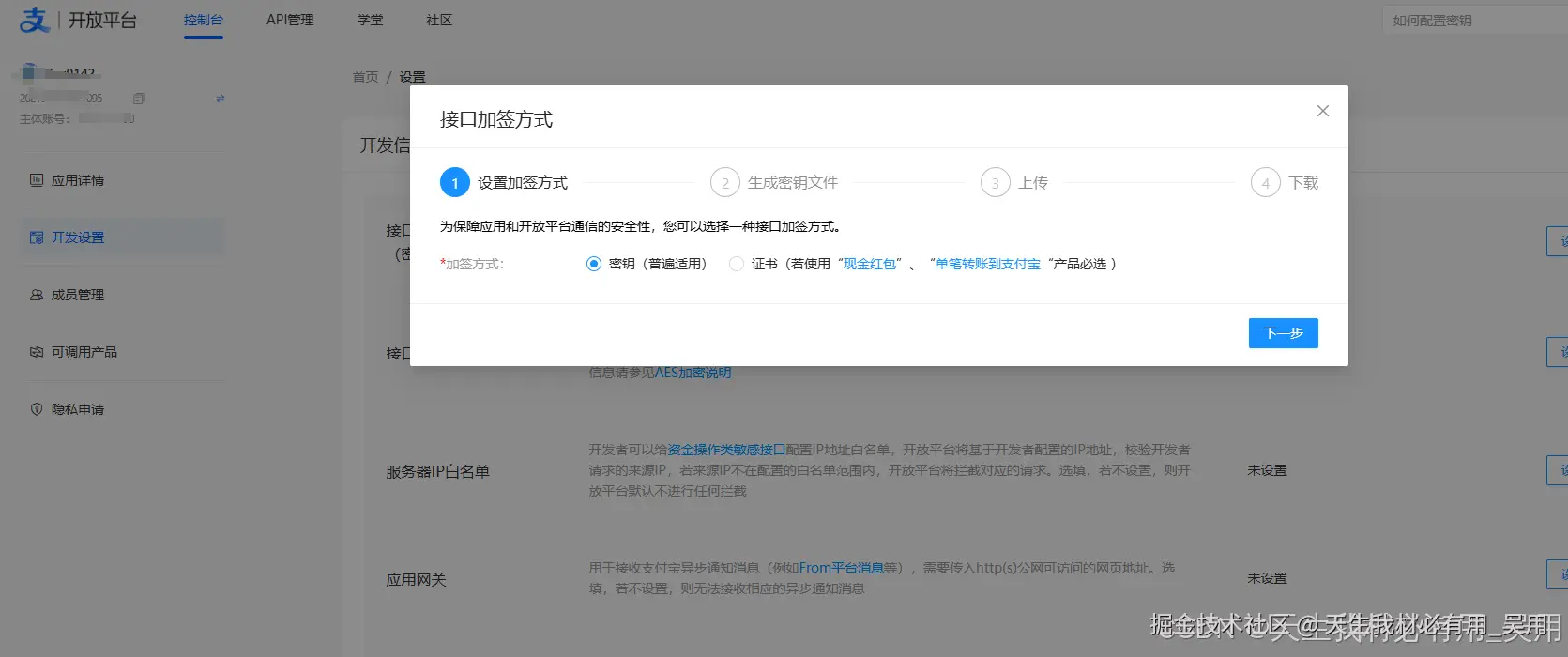
Task: Click the switch-app arrows icon
Action: [x=221, y=99]
